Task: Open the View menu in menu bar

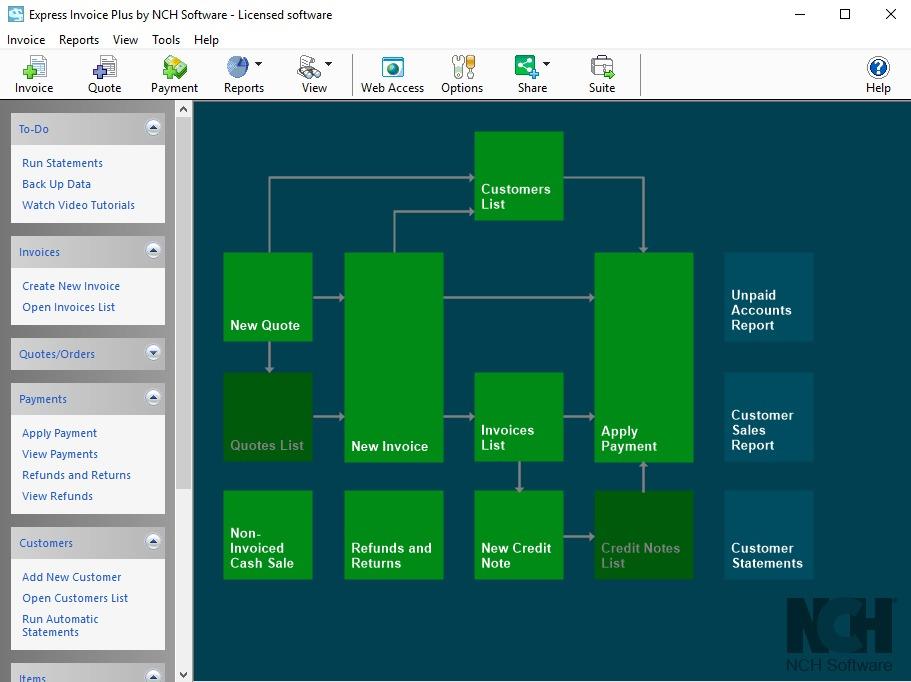Action: pyautogui.click(x=125, y=40)
